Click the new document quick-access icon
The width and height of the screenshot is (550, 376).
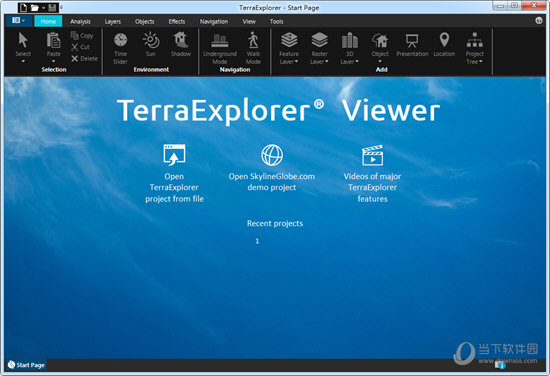24,7
